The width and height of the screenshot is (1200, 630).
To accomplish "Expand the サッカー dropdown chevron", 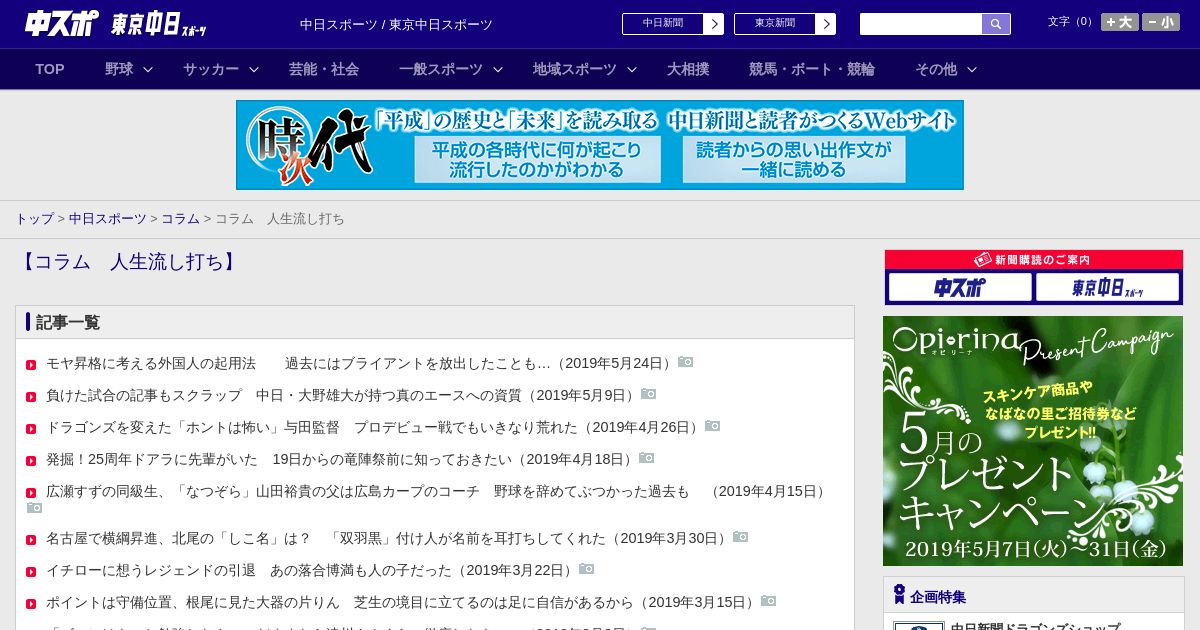I will pyautogui.click(x=254, y=70).
